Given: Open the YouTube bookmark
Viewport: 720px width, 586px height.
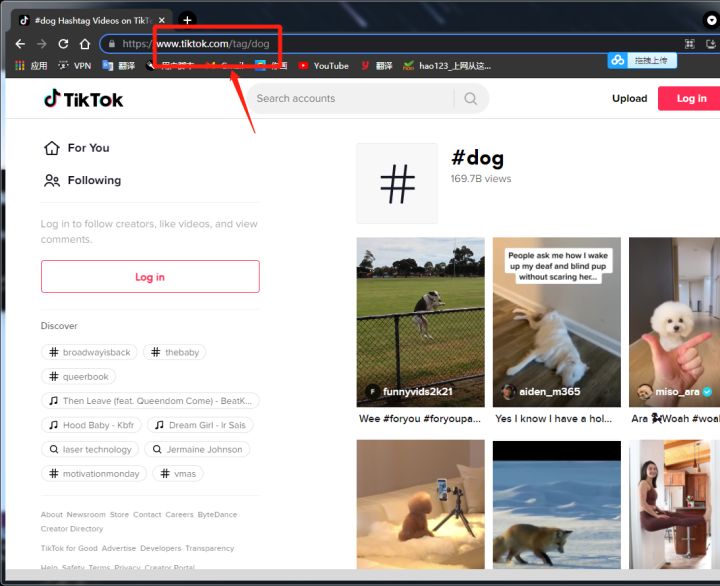Looking at the screenshot, I should point(323,66).
